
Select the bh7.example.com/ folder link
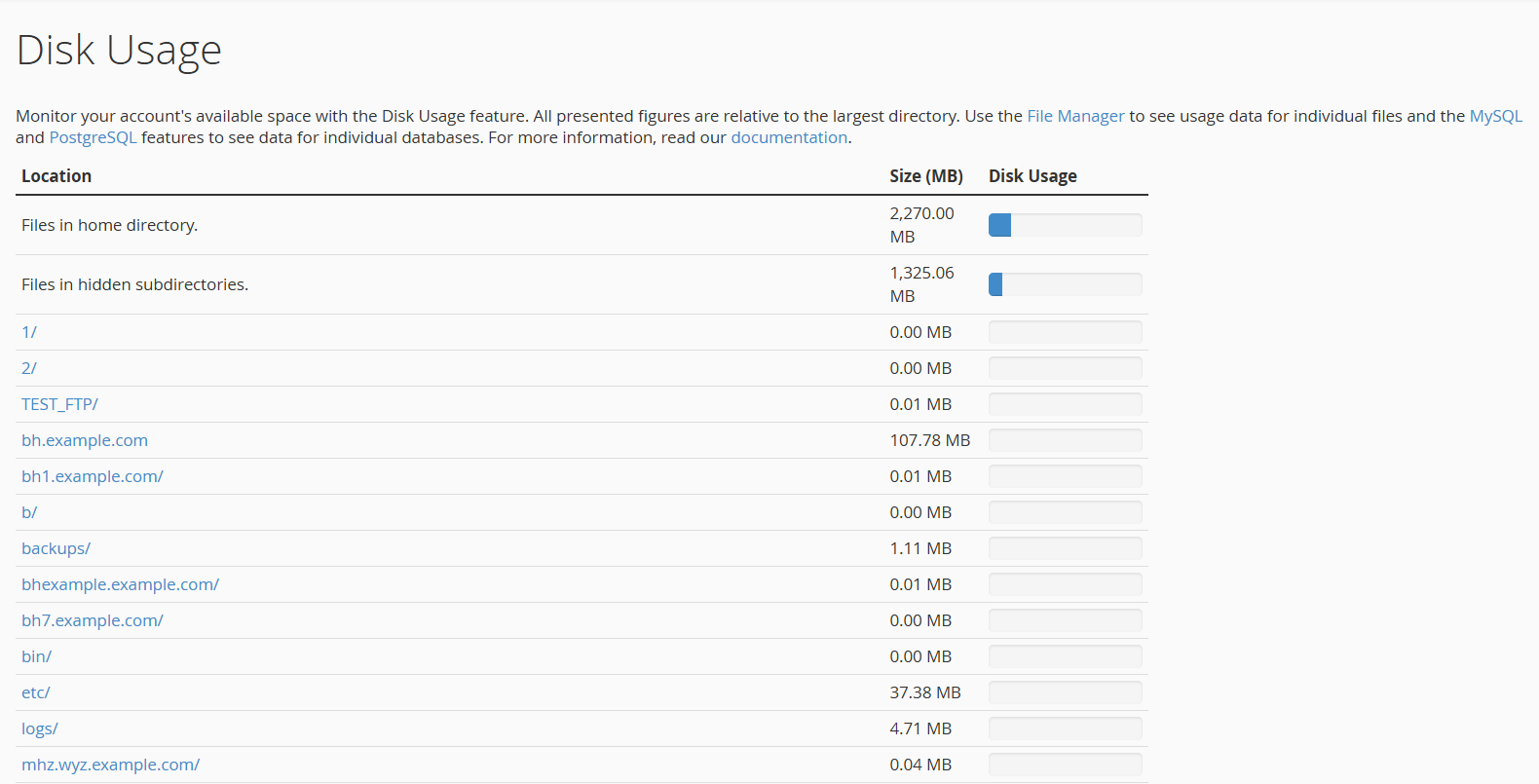coord(93,620)
